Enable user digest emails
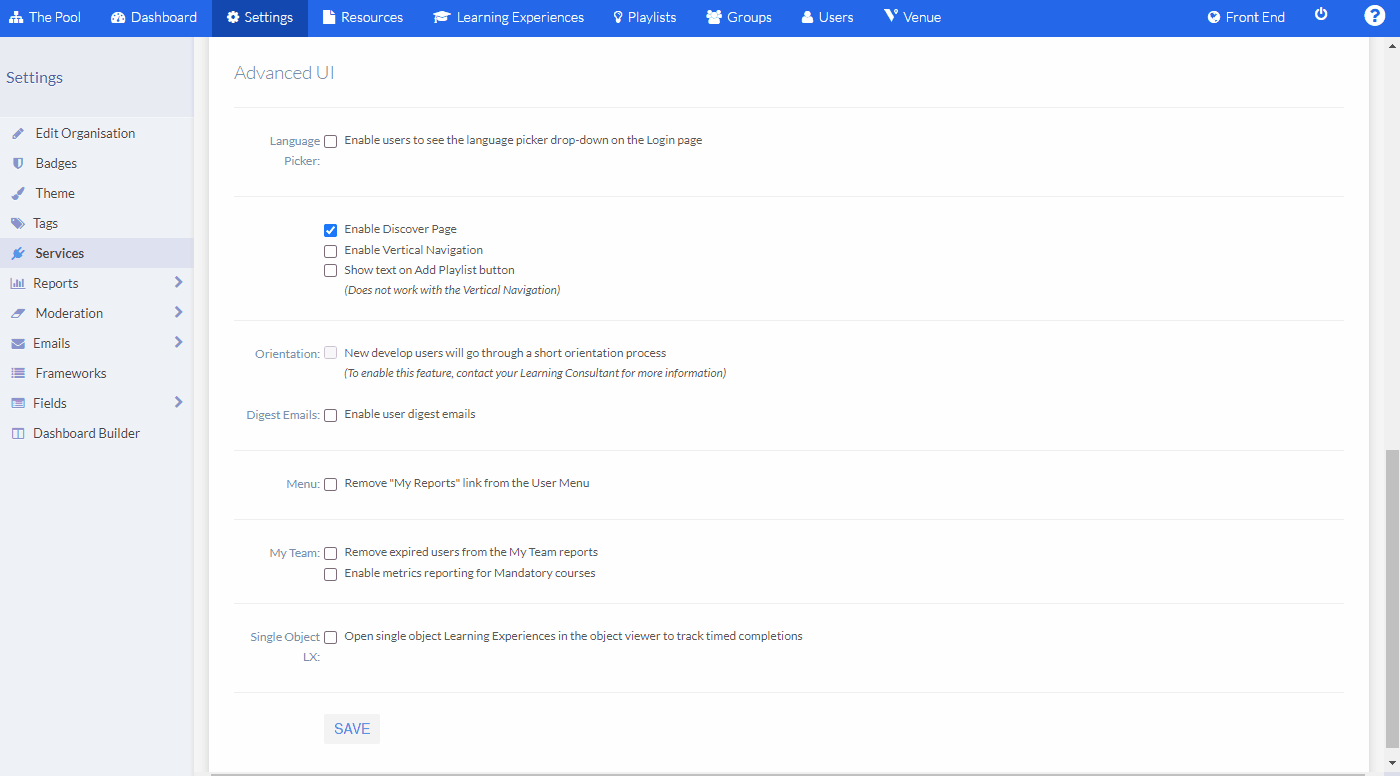1400x776 pixels. 330,414
